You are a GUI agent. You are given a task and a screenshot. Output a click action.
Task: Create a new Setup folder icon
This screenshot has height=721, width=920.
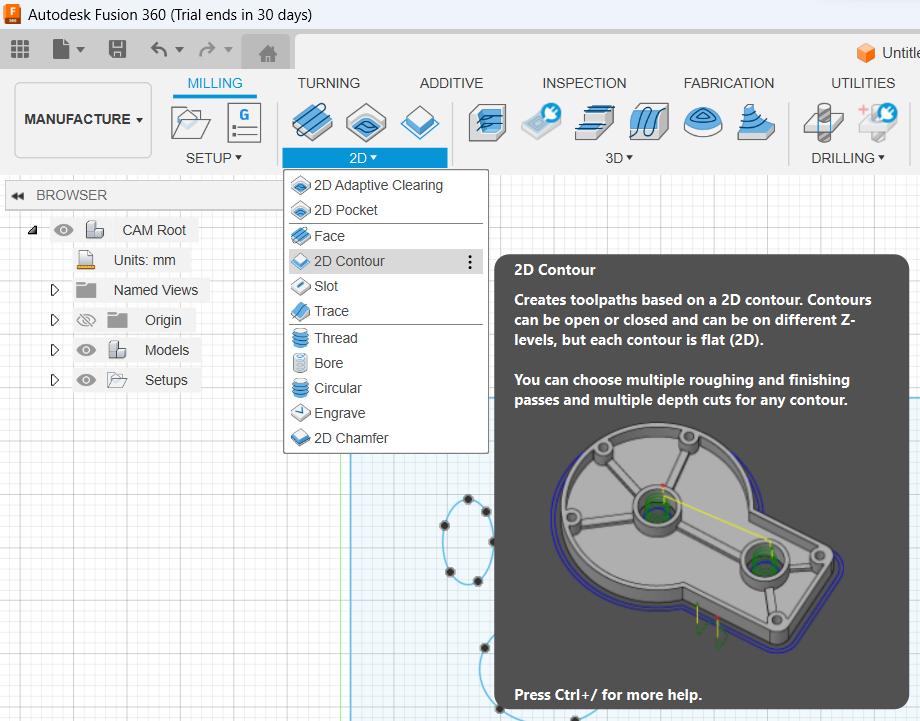[x=190, y=123]
